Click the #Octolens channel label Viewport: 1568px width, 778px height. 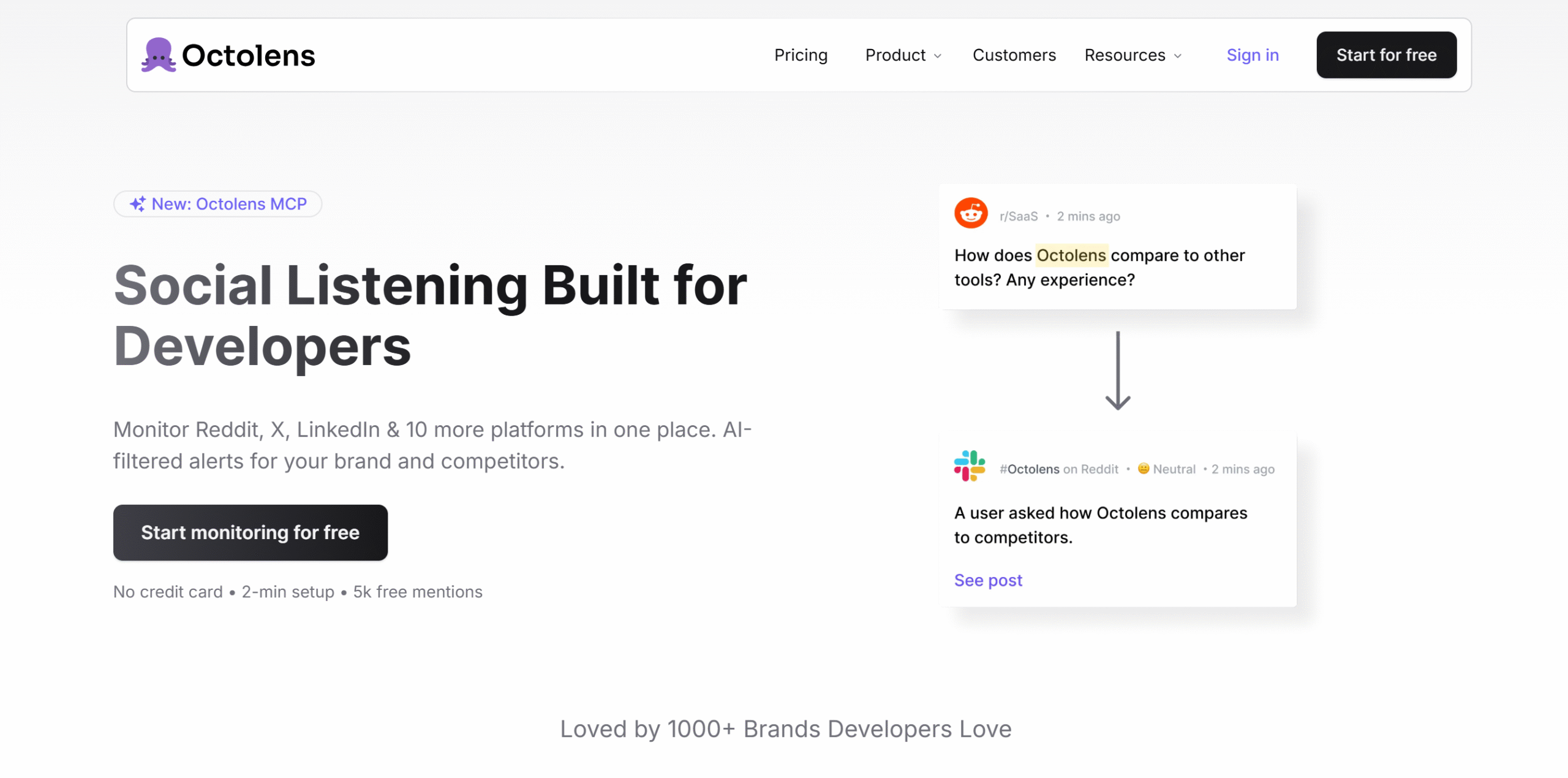1029,469
